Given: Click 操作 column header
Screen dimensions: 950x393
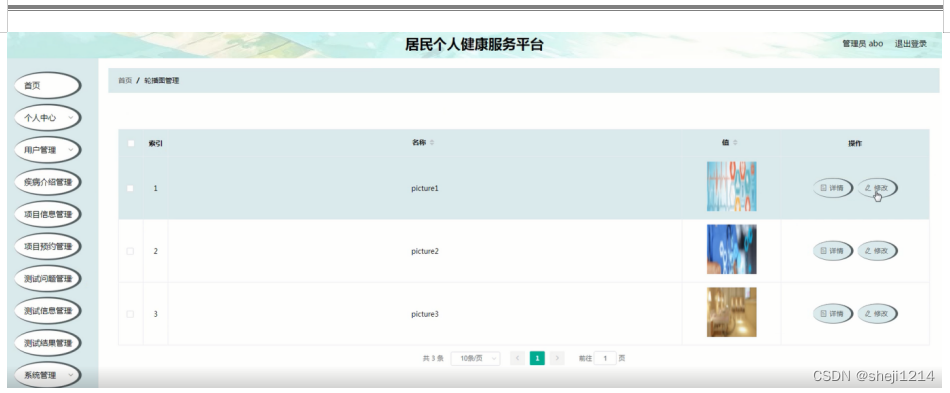Looking at the screenshot, I should pyautogui.click(x=855, y=144).
